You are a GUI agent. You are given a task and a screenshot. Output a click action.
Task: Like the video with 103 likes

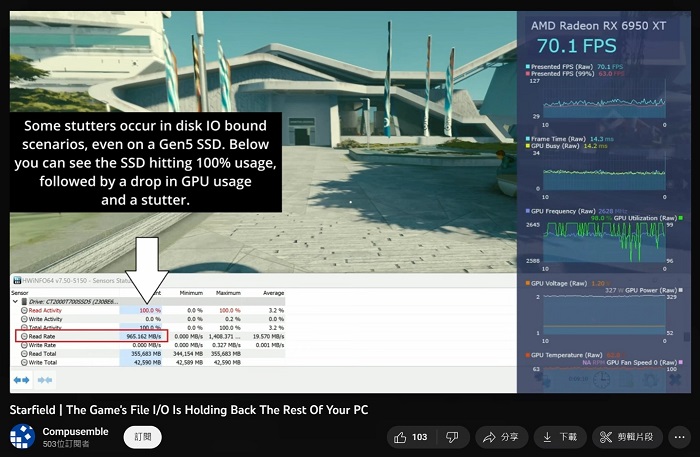411,437
